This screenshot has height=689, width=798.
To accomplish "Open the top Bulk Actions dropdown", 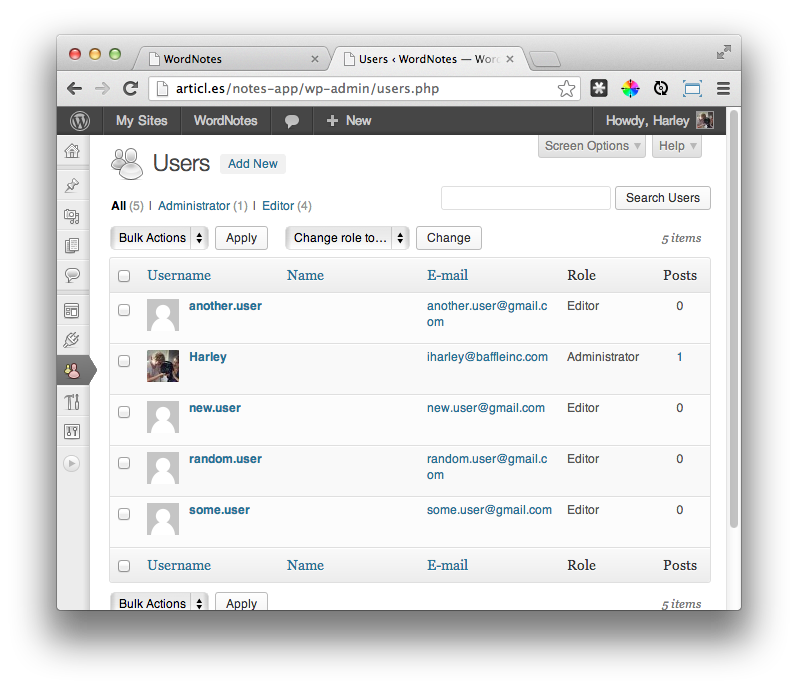I will click(x=159, y=238).
